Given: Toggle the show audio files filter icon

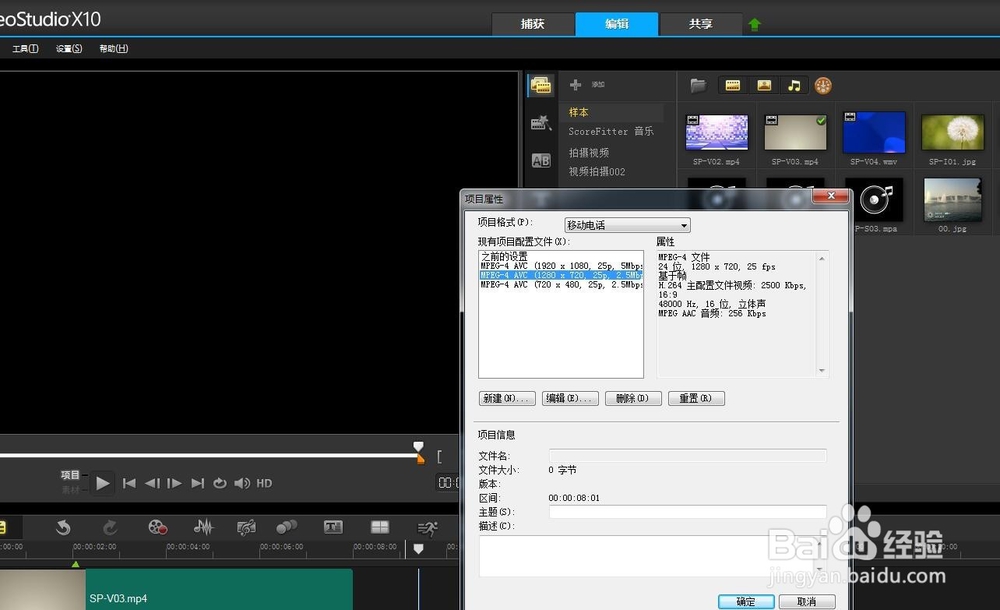Looking at the screenshot, I should 794,85.
